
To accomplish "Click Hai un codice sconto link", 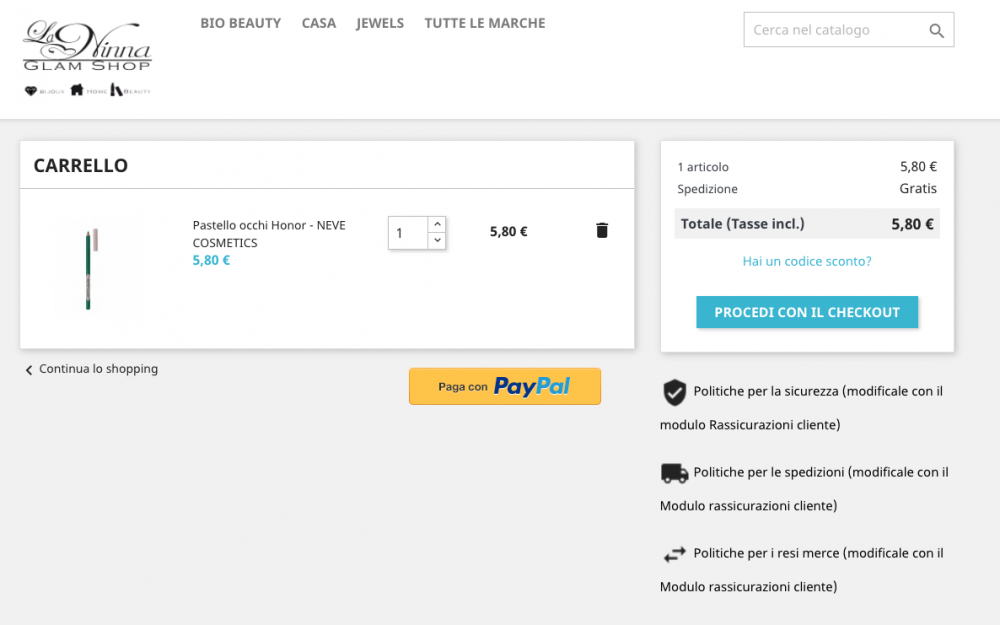I will (x=807, y=261).
